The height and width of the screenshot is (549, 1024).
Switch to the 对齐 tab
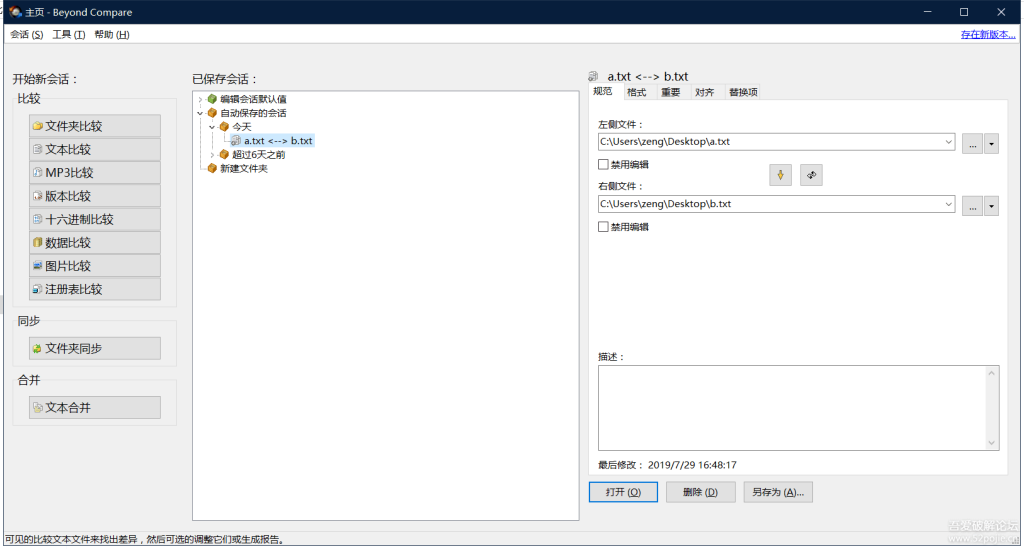tap(705, 92)
